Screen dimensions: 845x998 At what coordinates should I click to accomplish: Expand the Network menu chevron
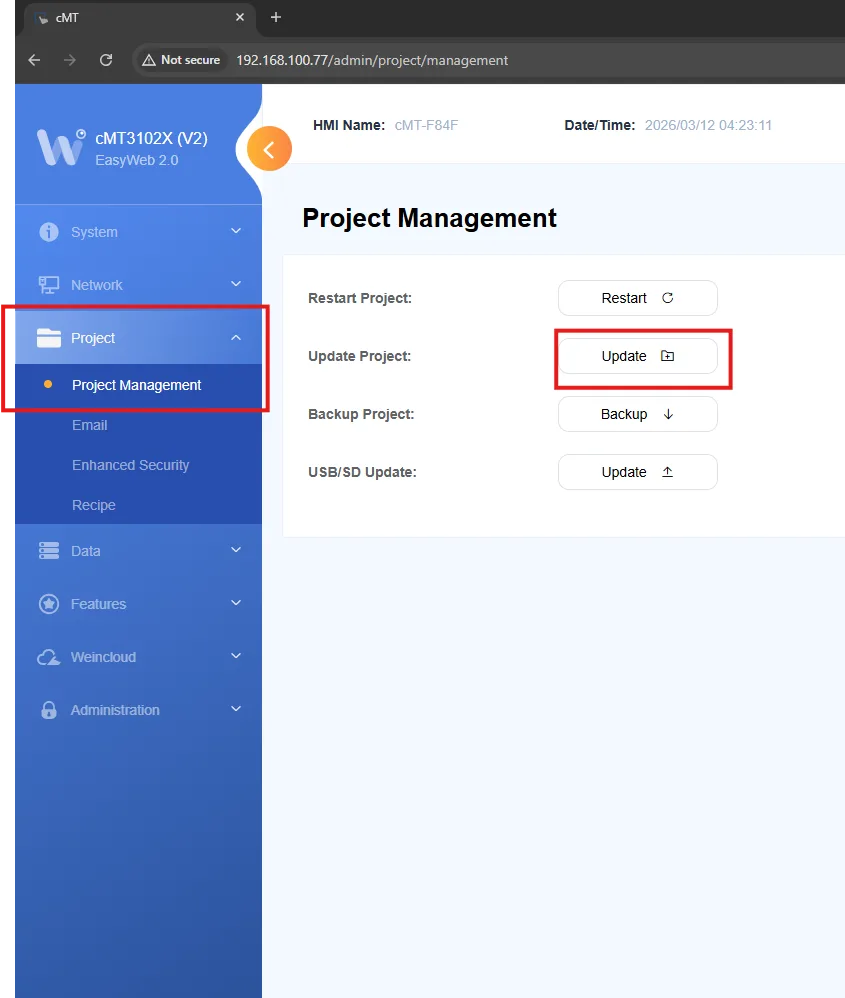236,283
